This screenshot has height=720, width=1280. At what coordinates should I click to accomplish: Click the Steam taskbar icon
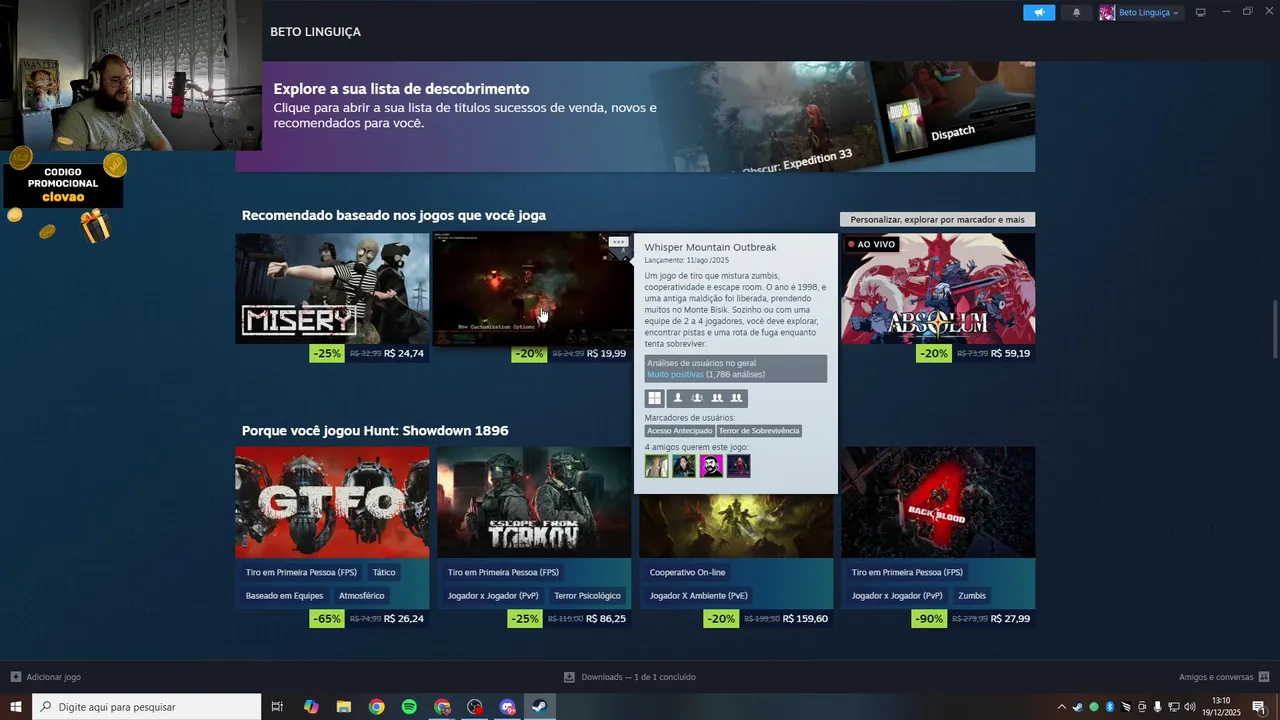(x=539, y=707)
